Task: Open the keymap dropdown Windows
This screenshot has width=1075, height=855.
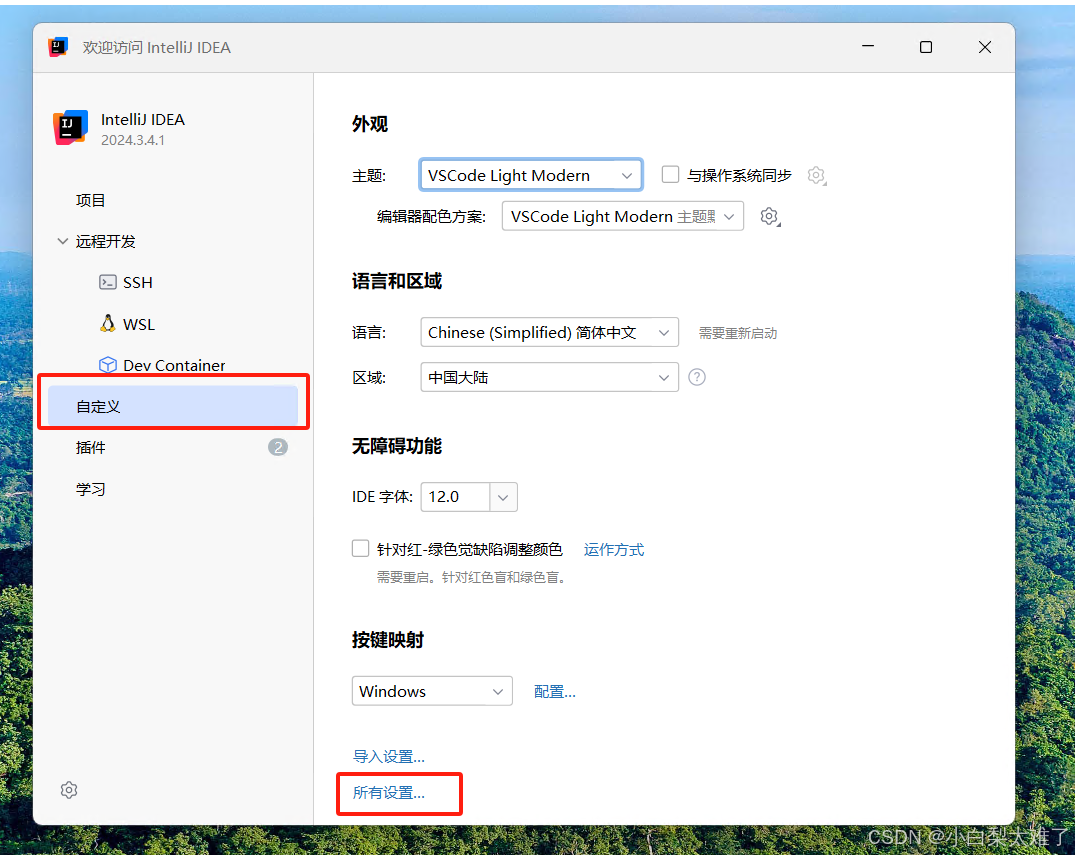Action: point(432,691)
